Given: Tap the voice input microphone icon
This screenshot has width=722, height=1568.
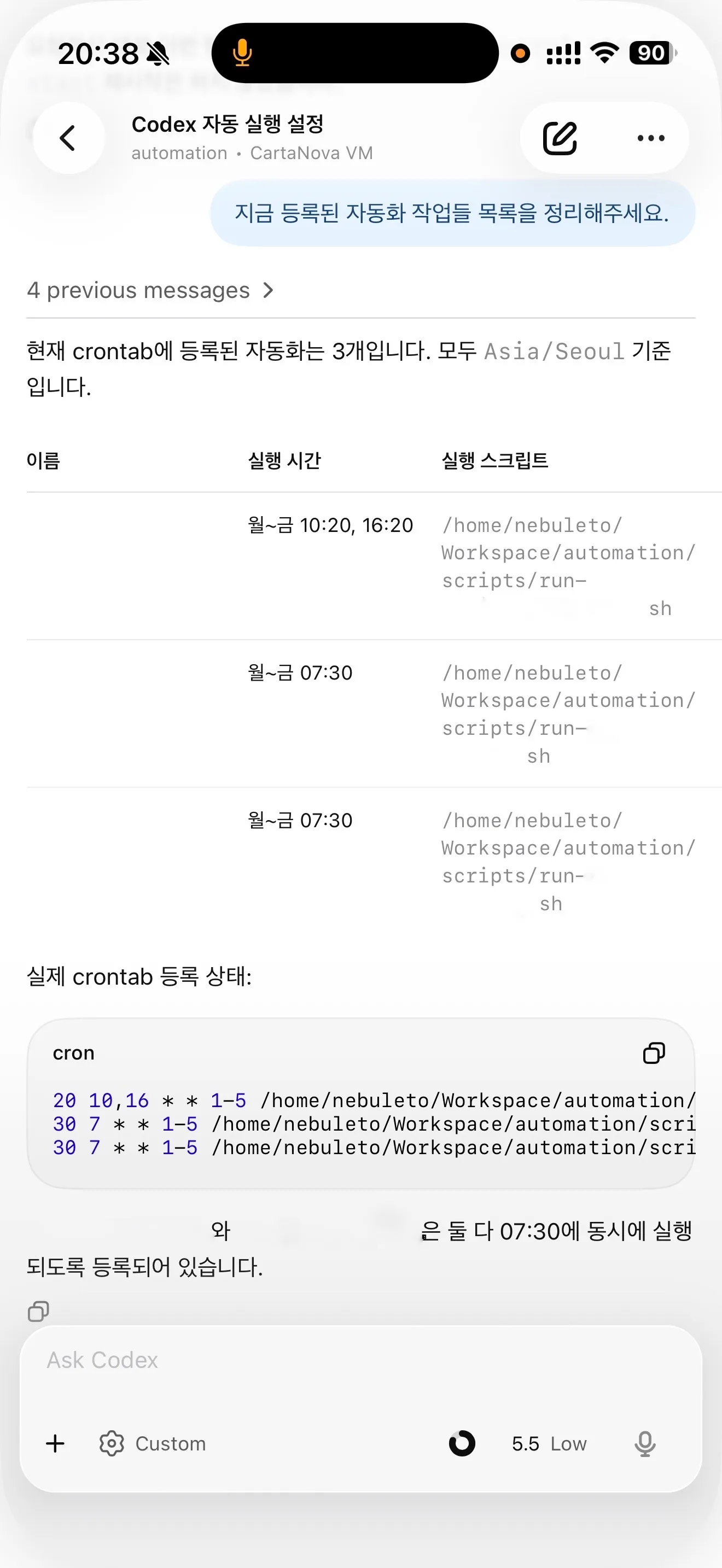Looking at the screenshot, I should click(645, 1443).
